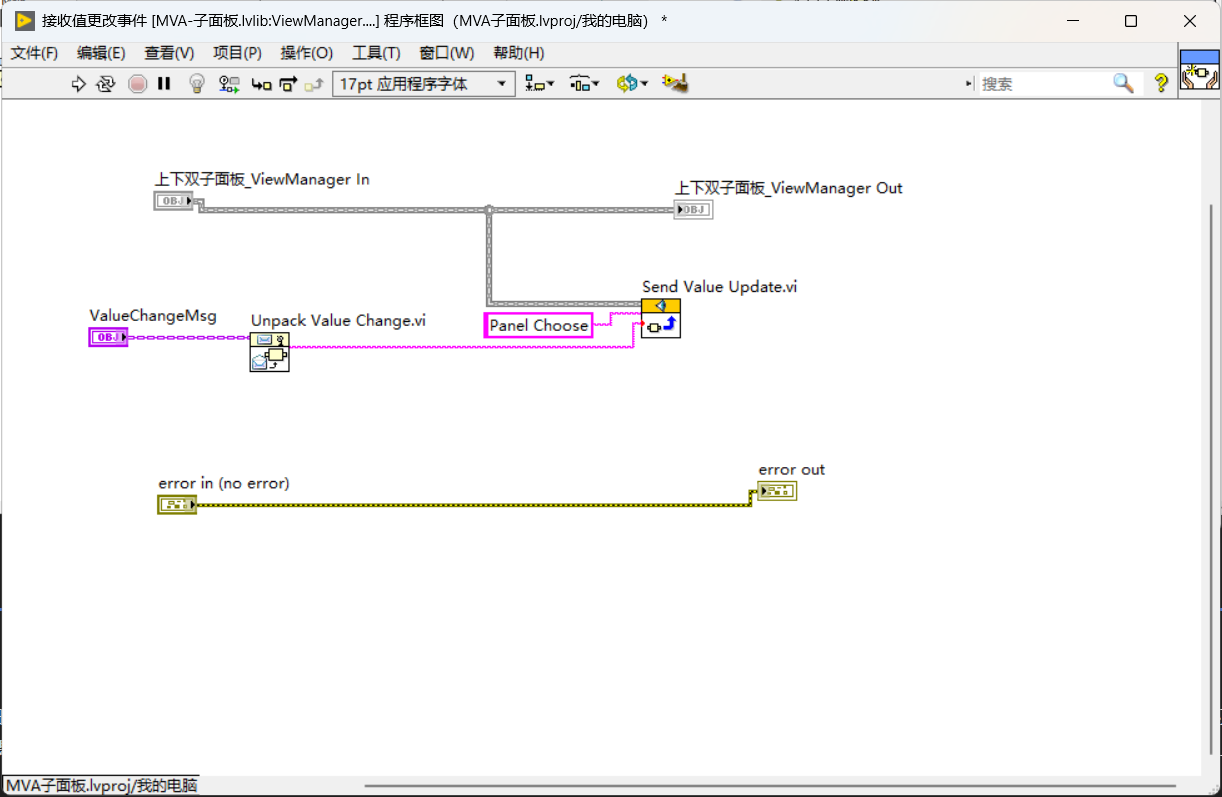This screenshot has width=1222, height=797.
Task: Select the ViewManager Out object terminal
Action: pyautogui.click(x=693, y=209)
